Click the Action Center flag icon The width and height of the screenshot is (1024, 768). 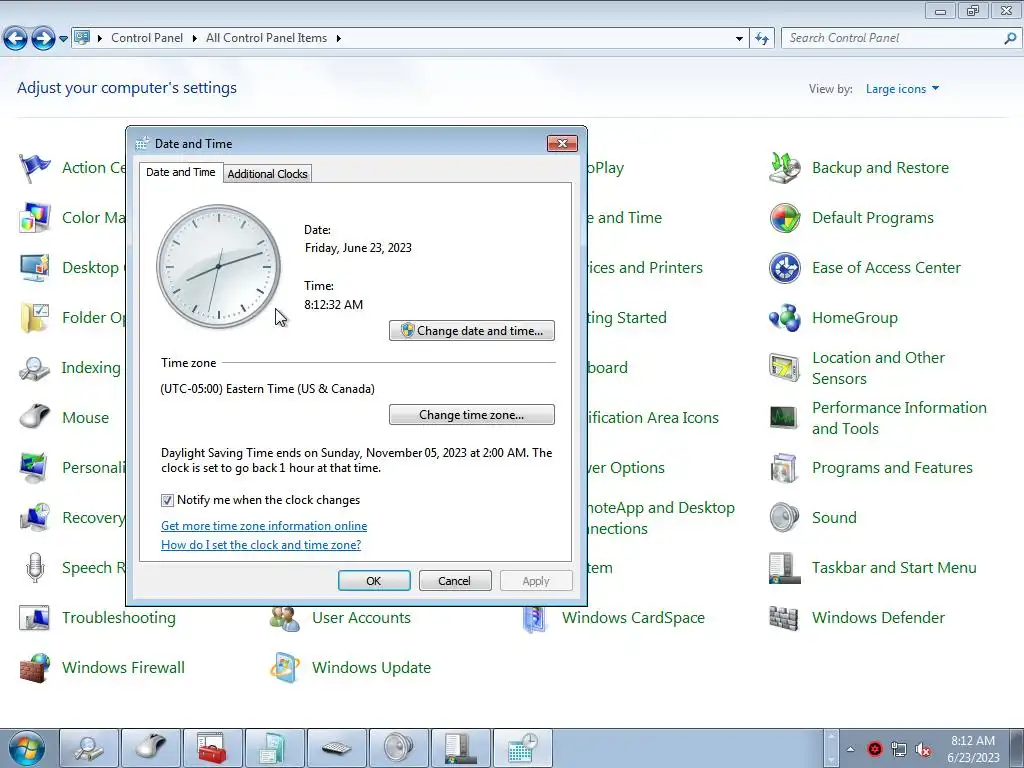(x=35, y=168)
